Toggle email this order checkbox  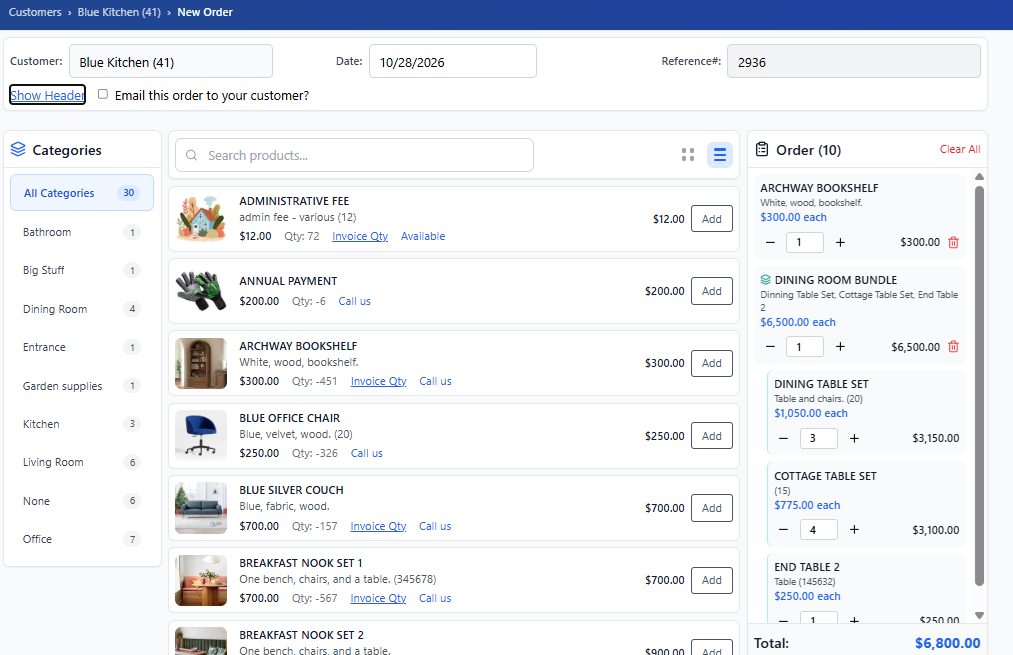click(x=103, y=94)
